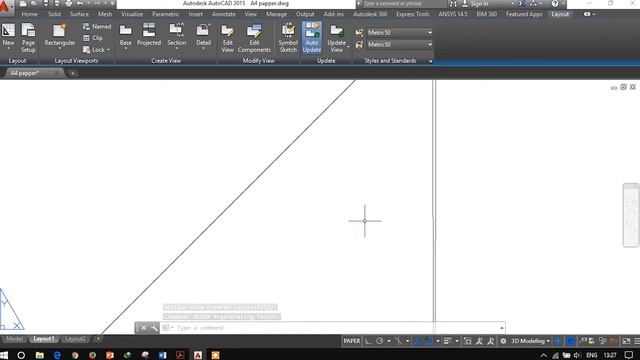
Task: Select the Model tab
Action: coord(14,339)
